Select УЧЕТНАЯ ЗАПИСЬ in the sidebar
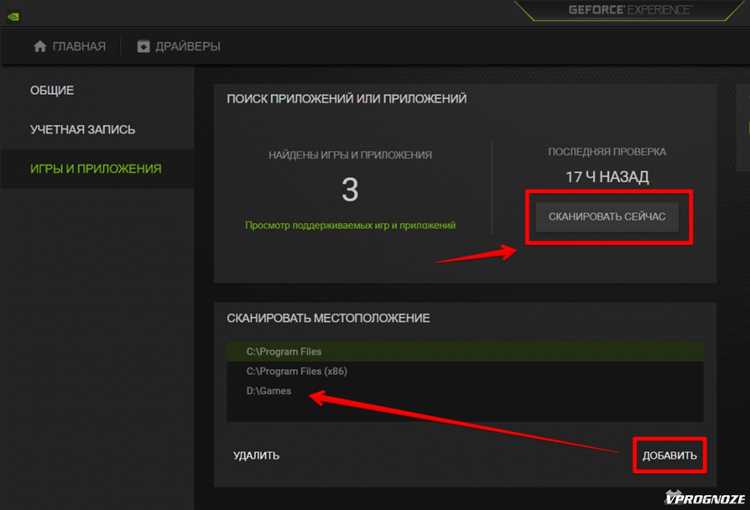 tap(83, 130)
